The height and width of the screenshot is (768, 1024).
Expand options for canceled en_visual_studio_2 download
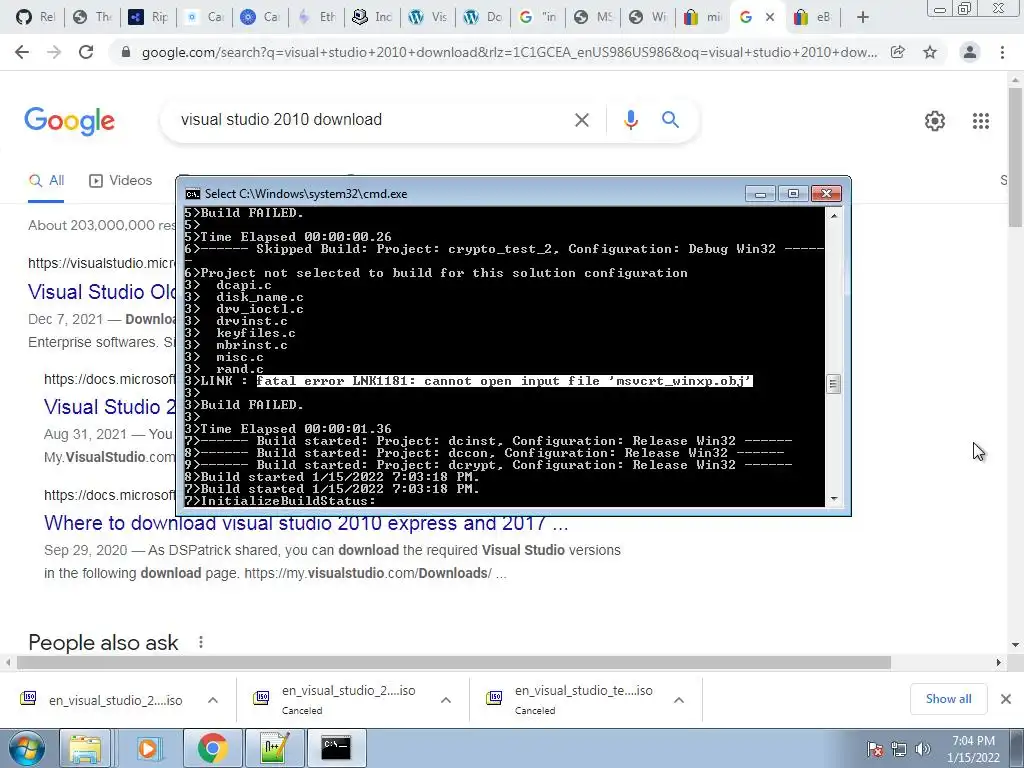pos(446,700)
